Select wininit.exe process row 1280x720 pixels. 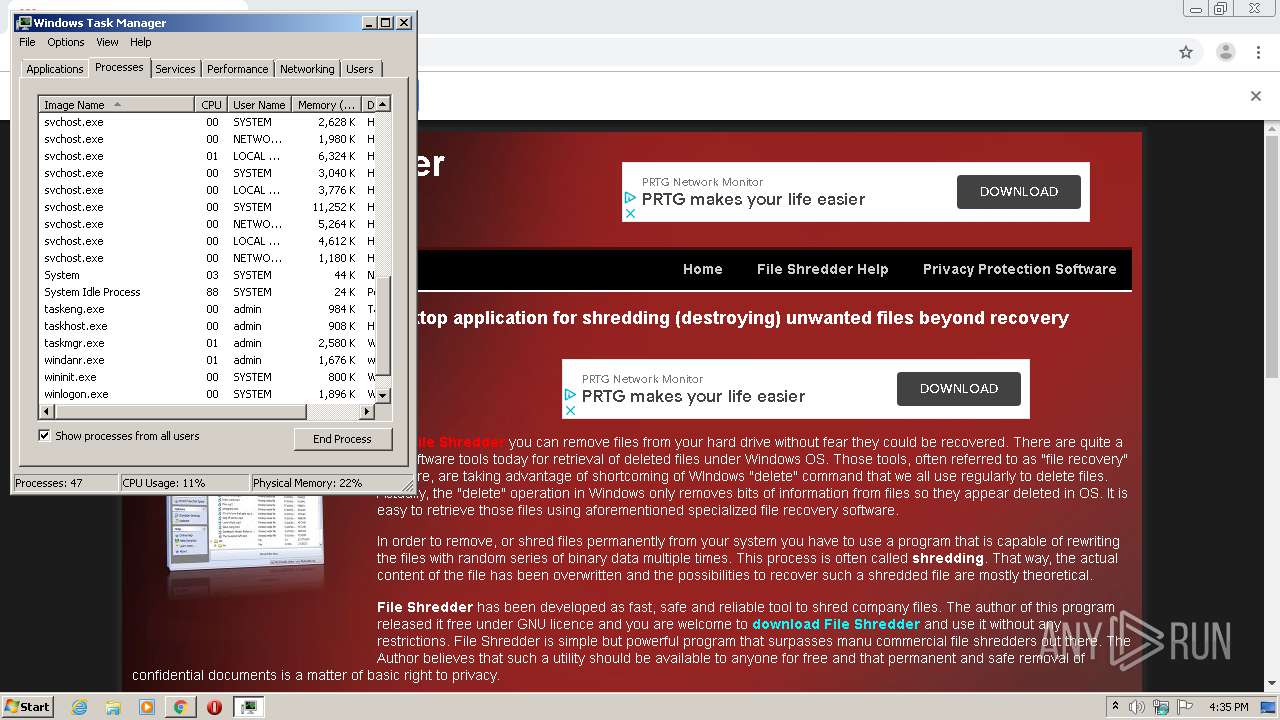pyautogui.click(x=207, y=377)
